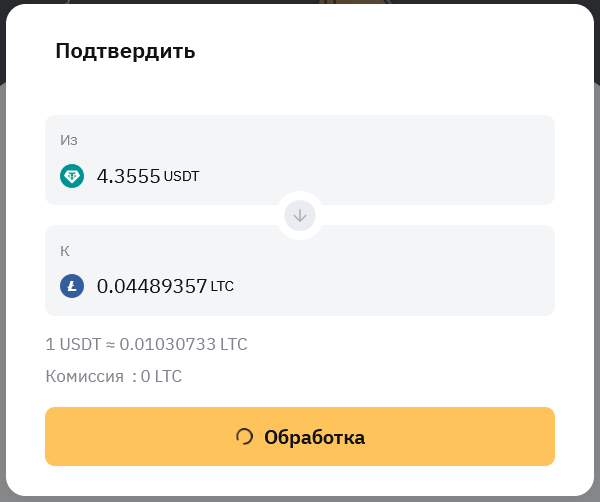Click the Tether USDT coin icon
Screen dimensions: 600x502
(x=72, y=176)
